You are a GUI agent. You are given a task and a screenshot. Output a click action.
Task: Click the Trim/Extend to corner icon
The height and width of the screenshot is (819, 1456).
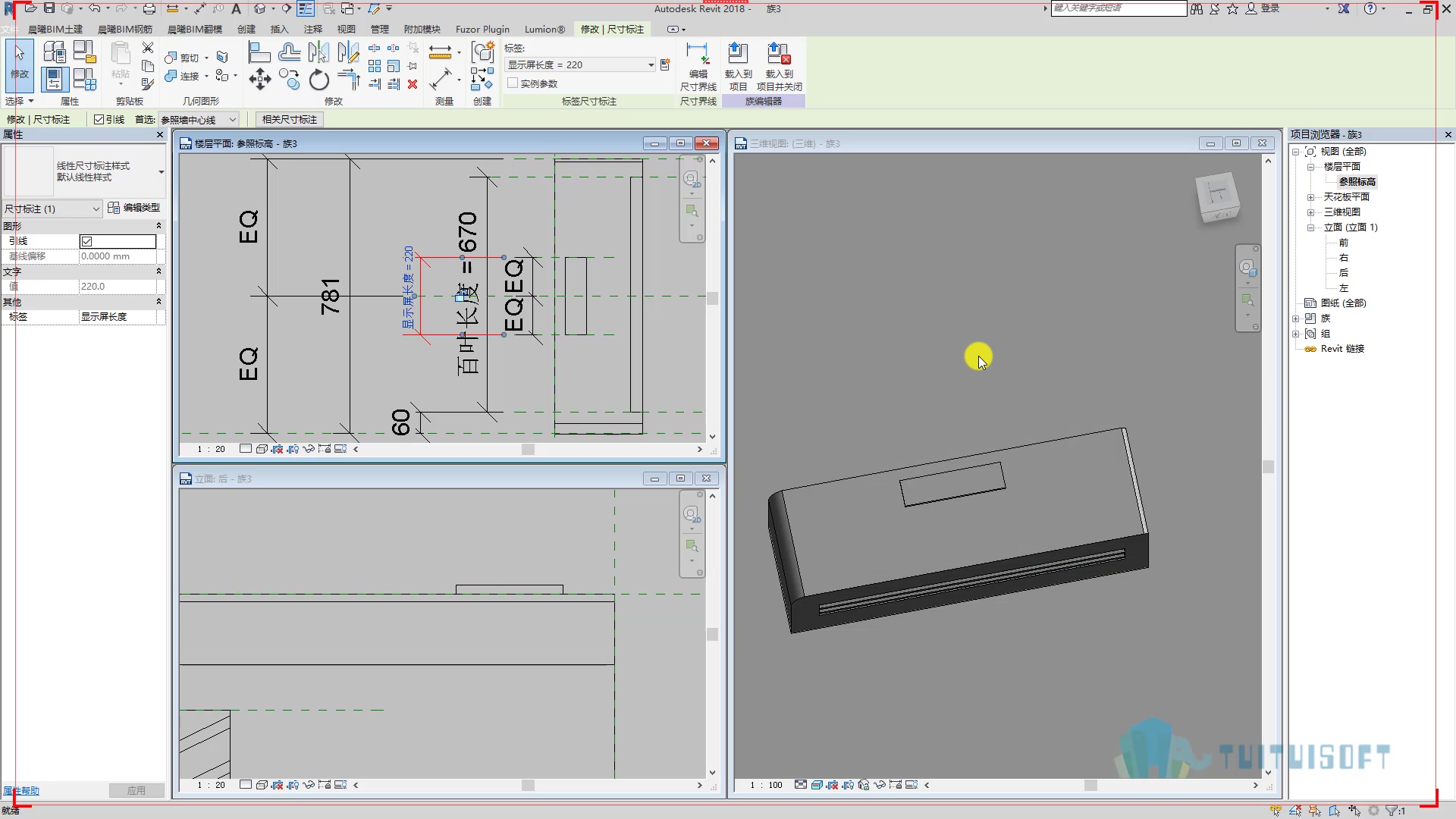click(348, 80)
